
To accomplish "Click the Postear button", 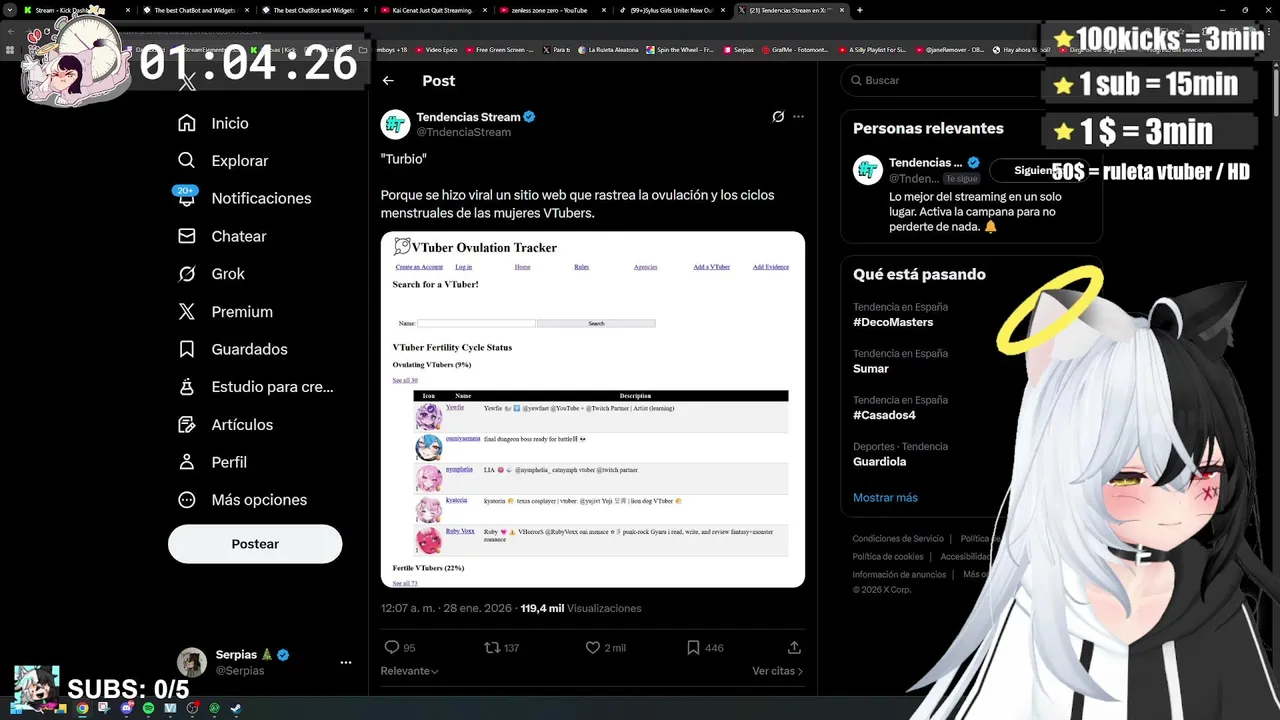I will 255,544.
